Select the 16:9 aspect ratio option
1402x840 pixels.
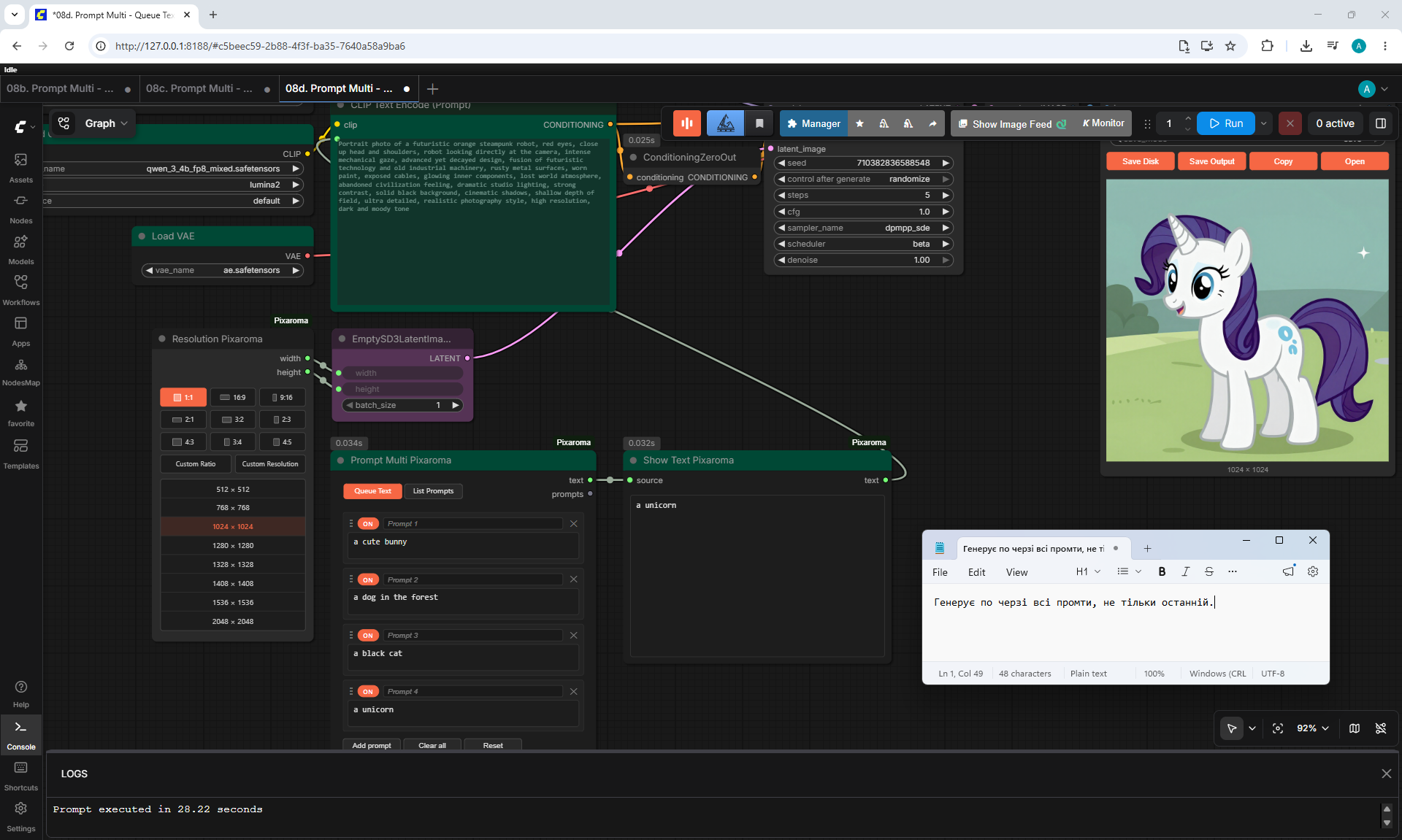[233, 397]
